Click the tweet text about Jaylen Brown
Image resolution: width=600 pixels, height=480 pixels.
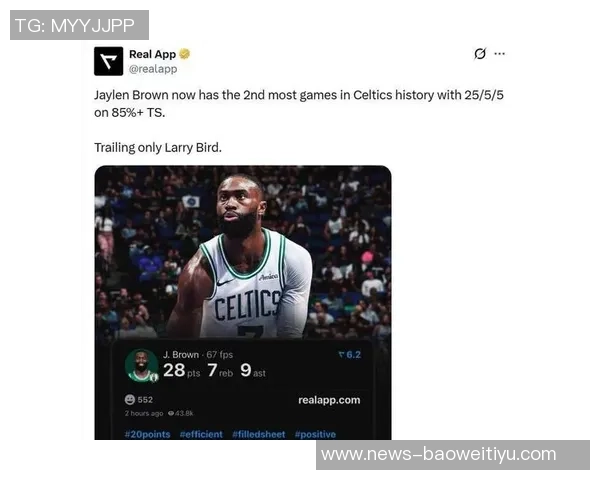299,103
